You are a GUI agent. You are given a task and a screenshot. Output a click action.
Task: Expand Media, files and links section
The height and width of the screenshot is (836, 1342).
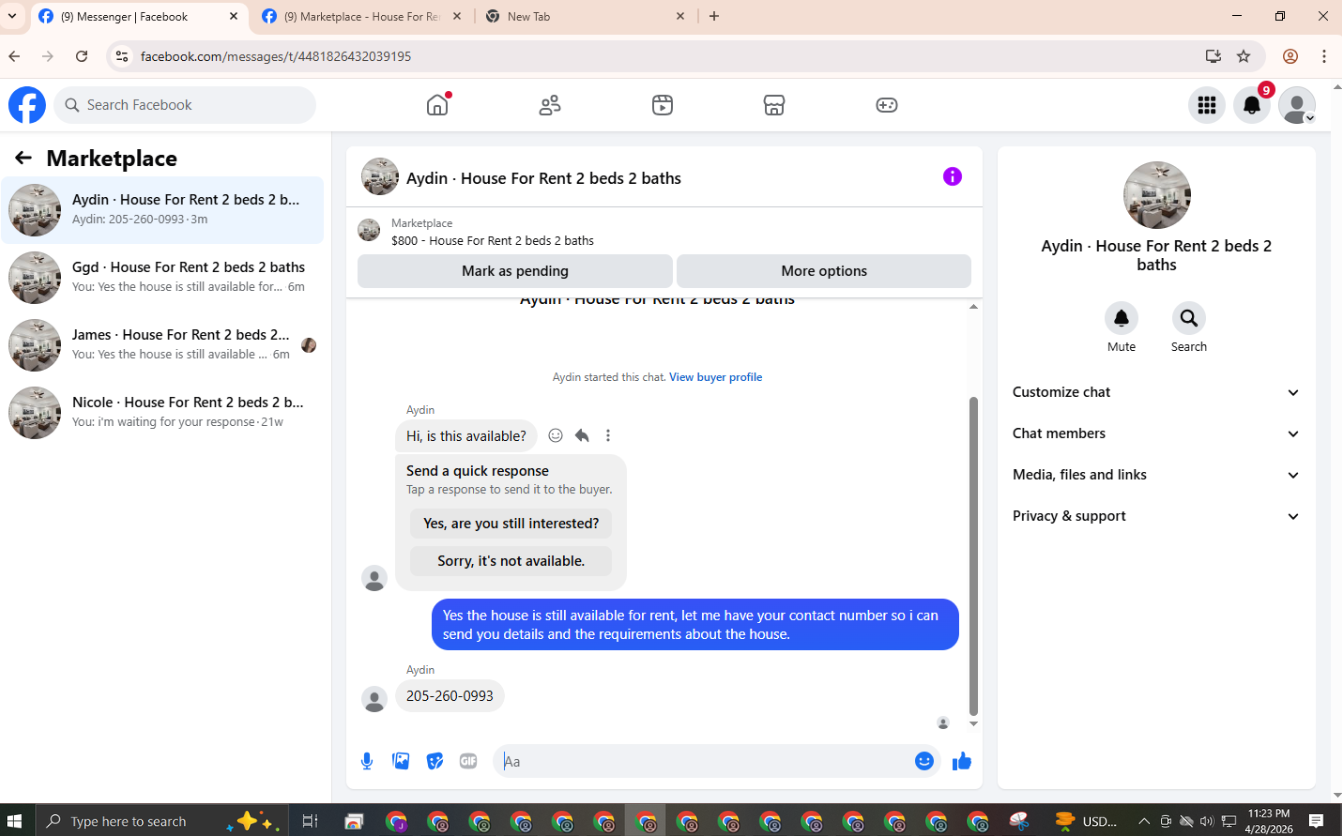(1156, 475)
